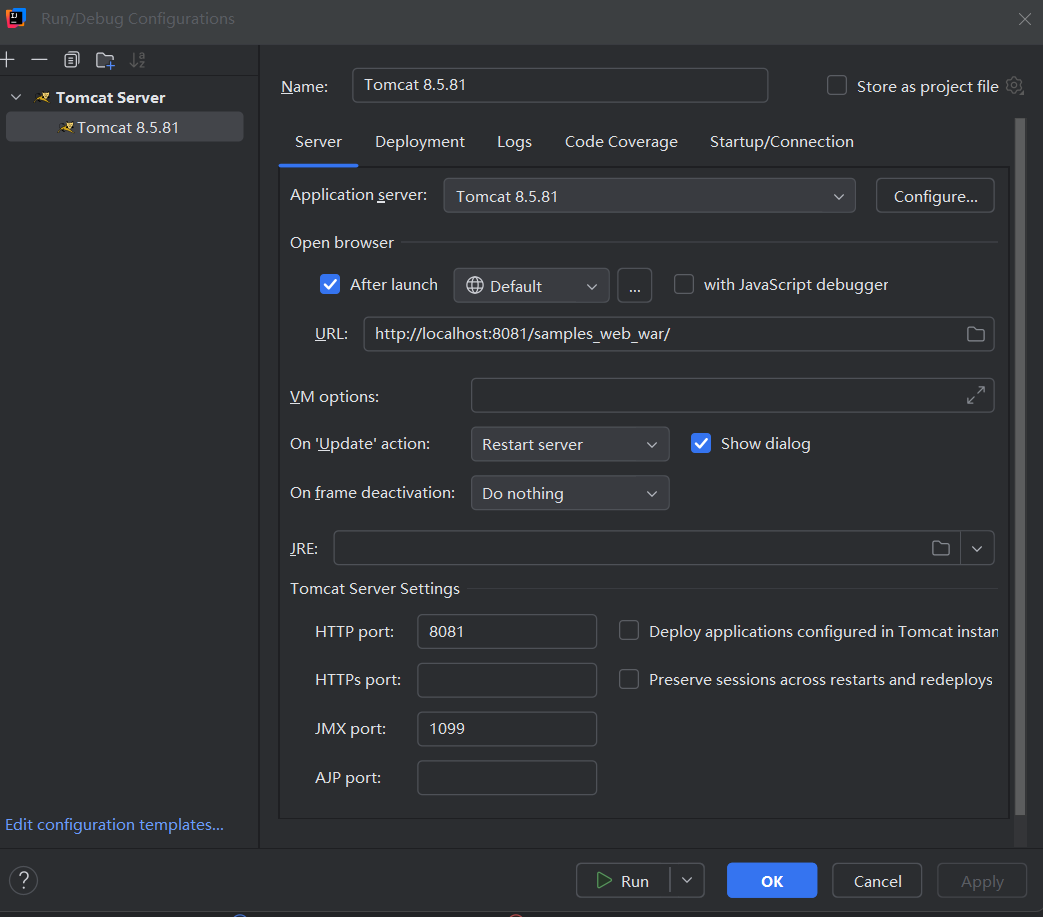Sort configurations alphabetically
The height and width of the screenshot is (917, 1043).
[138, 60]
